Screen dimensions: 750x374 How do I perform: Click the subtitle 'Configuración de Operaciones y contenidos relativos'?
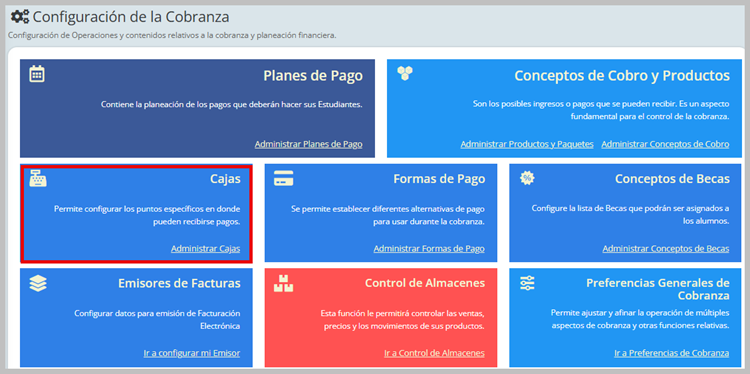pos(172,36)
